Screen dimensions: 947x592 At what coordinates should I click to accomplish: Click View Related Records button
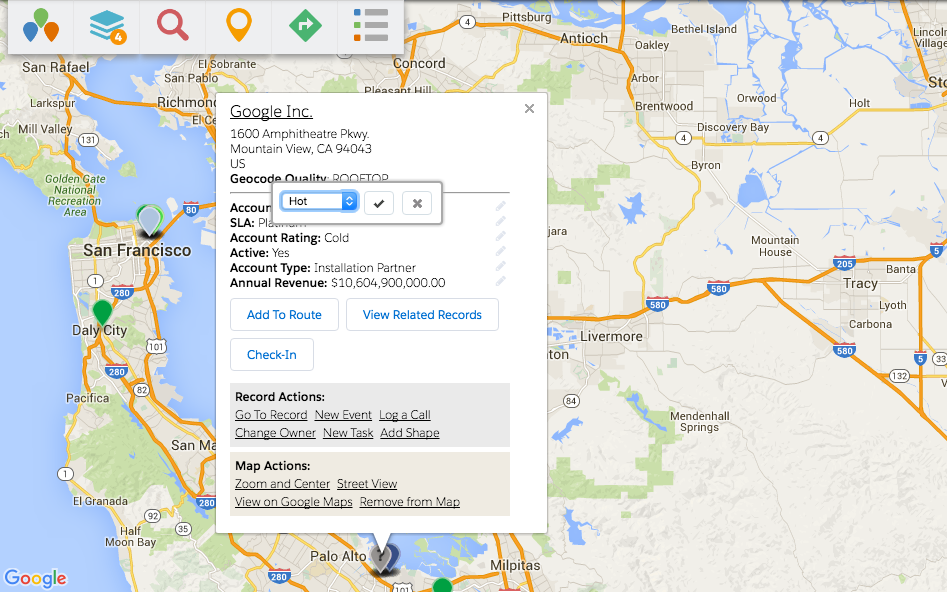tap(422, 315)
